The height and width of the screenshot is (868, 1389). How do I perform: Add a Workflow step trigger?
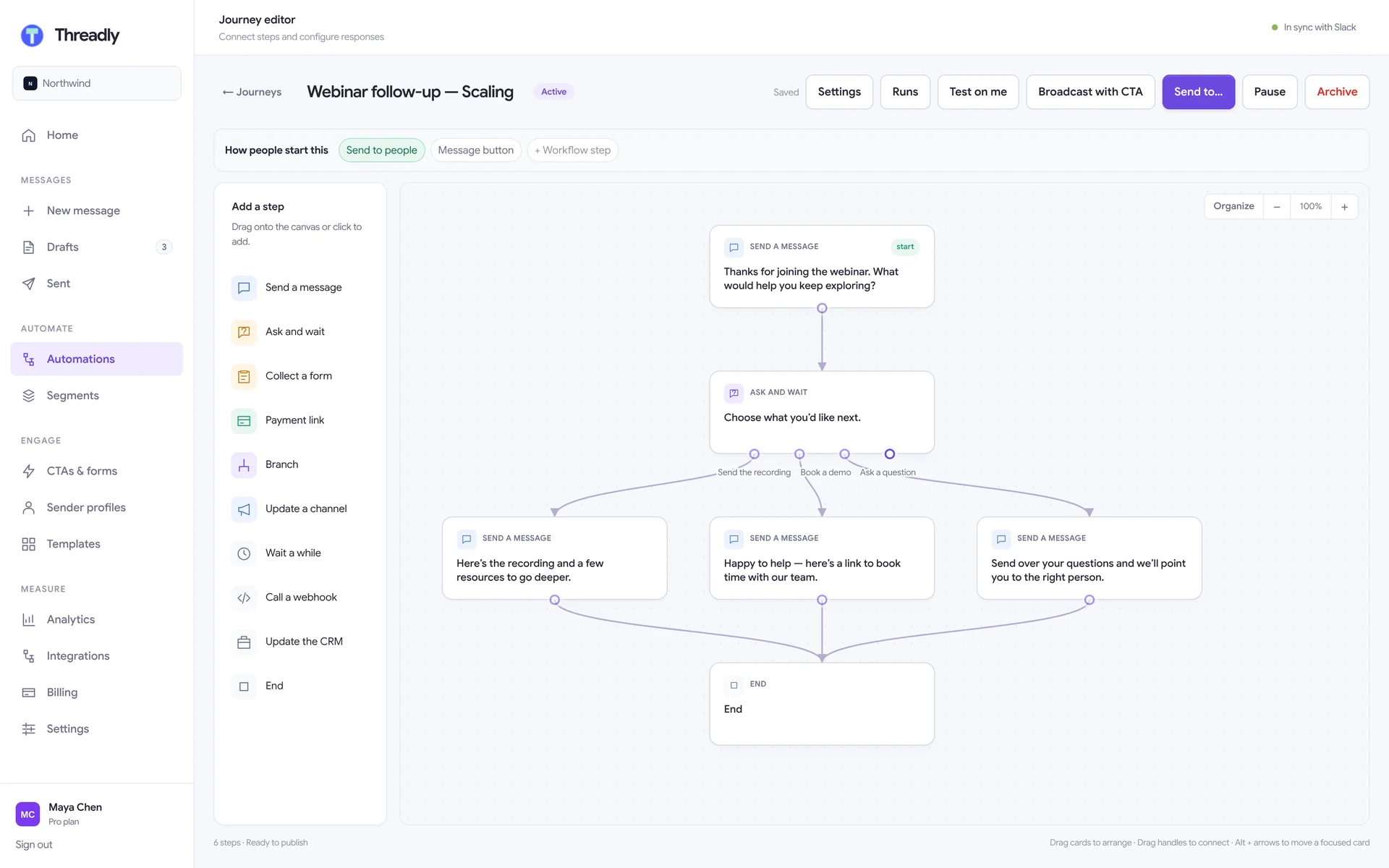click(x=572, y=150)
